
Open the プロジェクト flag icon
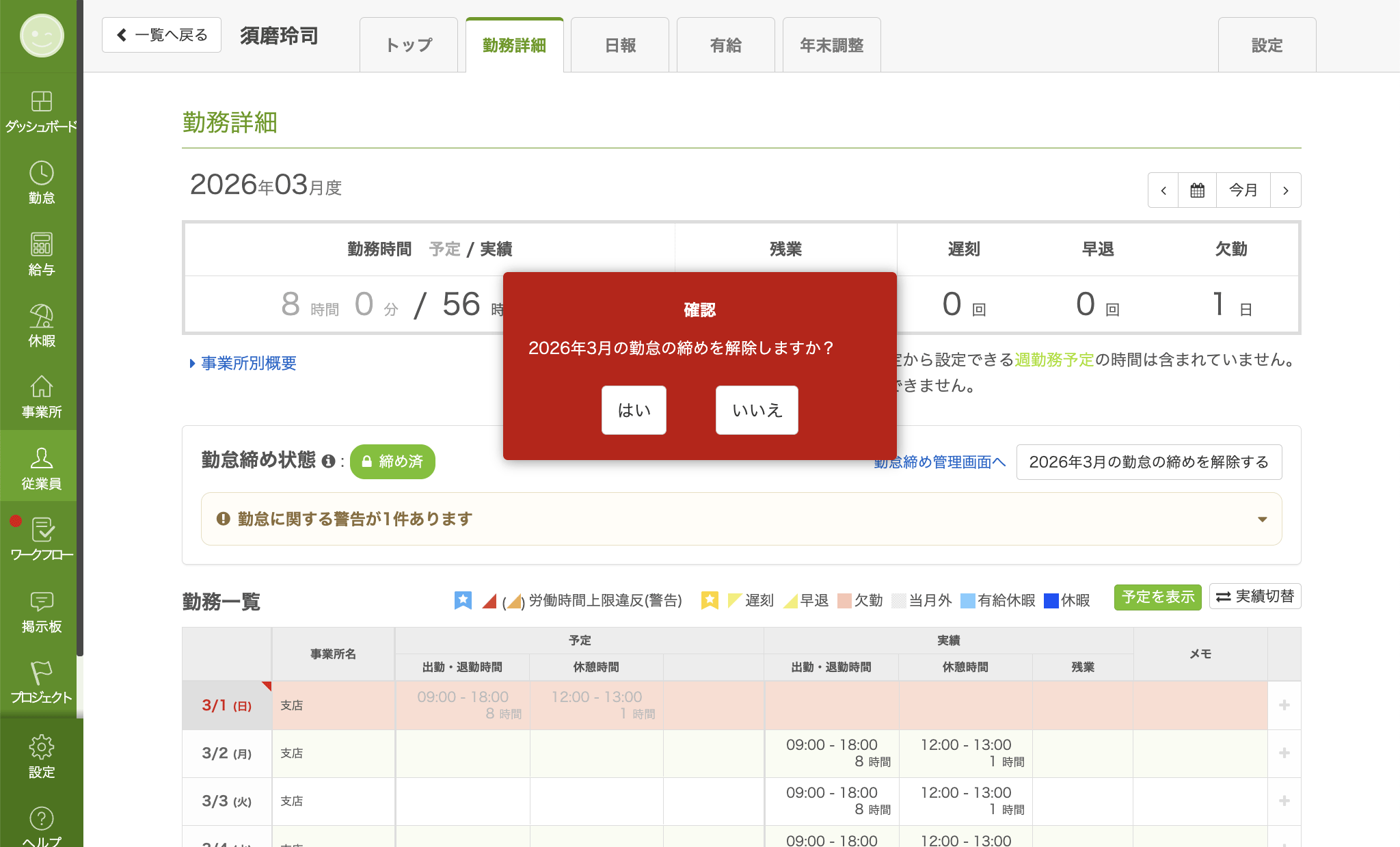(41, 673)
